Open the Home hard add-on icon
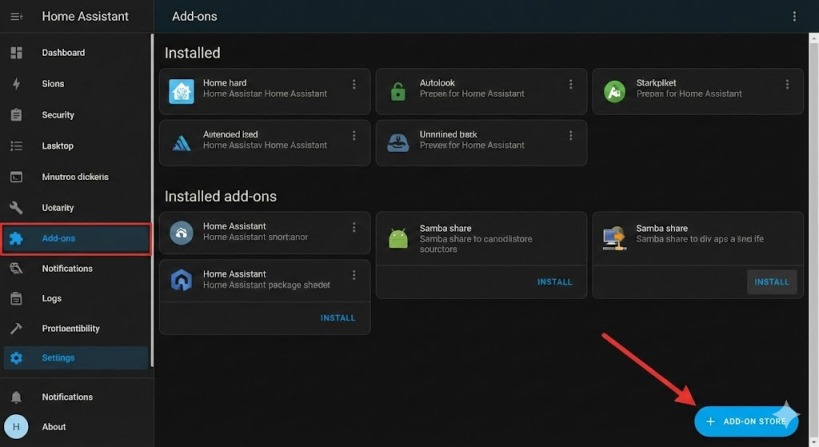The width and height of the screenshot is (819, 447). coord(181,91)
